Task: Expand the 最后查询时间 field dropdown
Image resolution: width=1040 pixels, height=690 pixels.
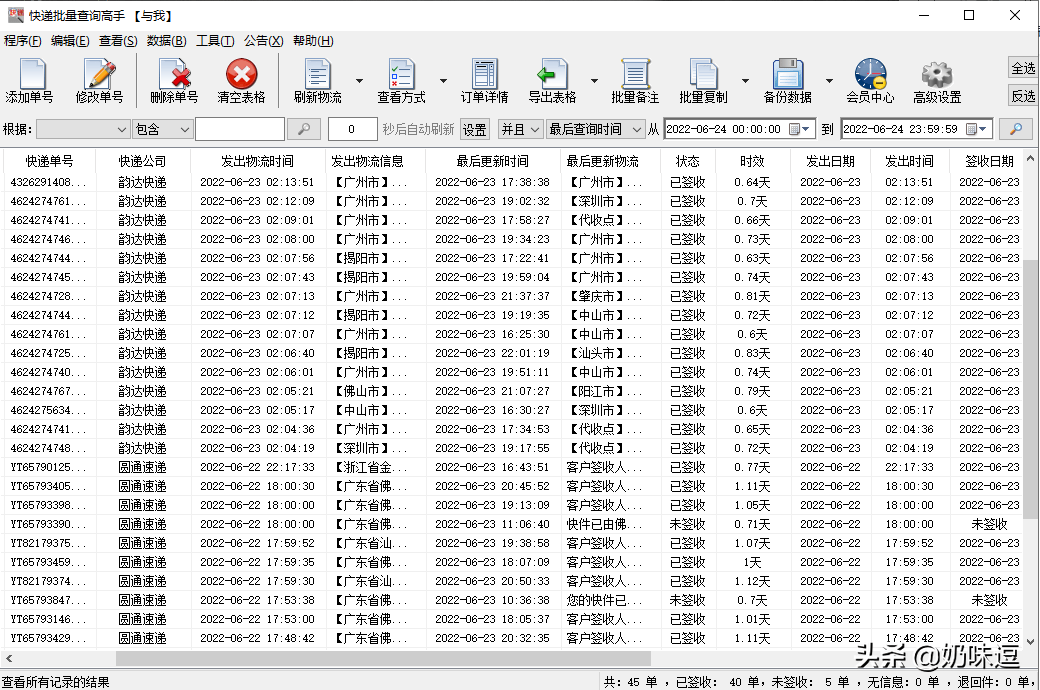Action: (x=596, y=129)
